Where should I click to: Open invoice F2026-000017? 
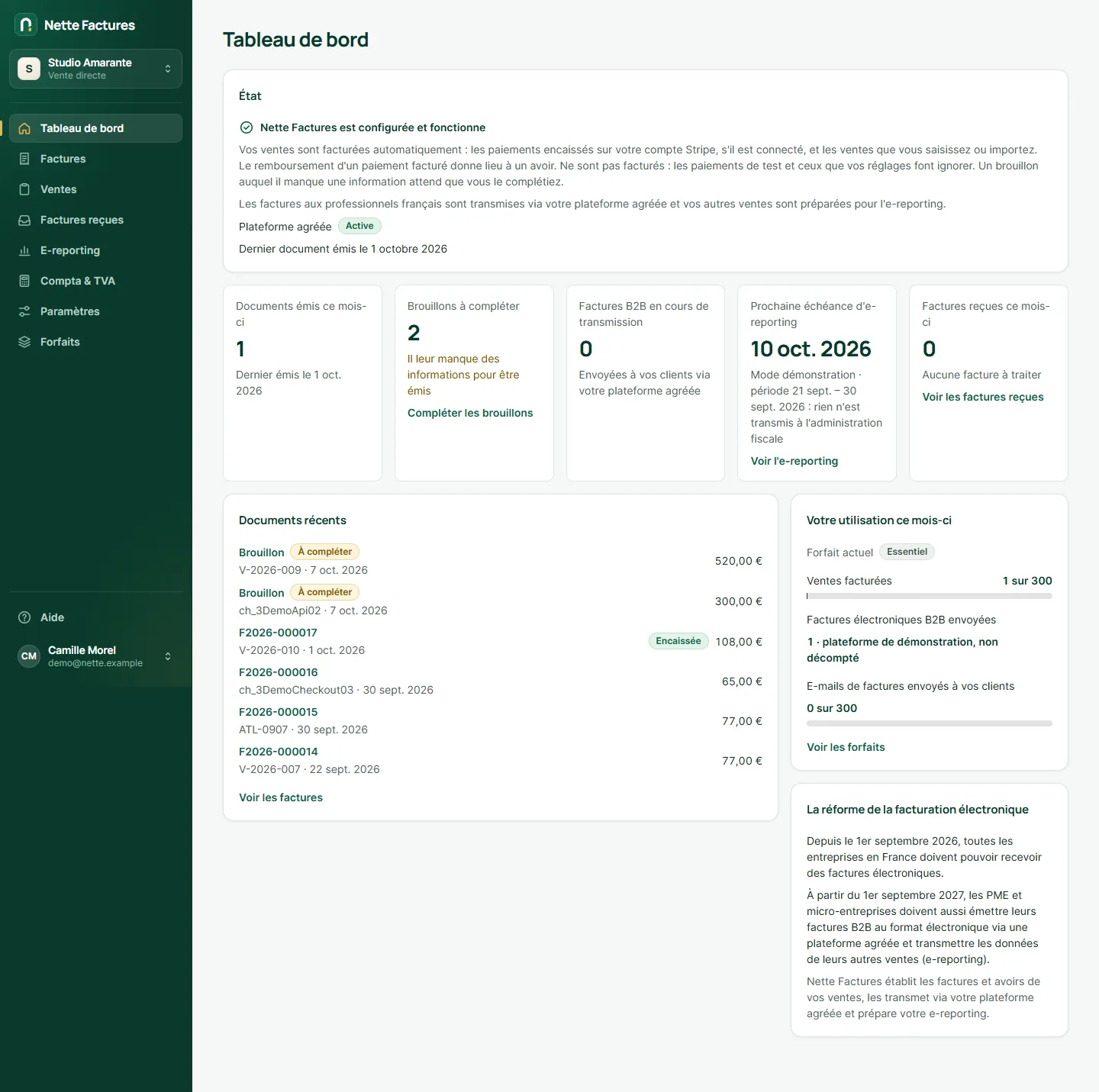278,633
